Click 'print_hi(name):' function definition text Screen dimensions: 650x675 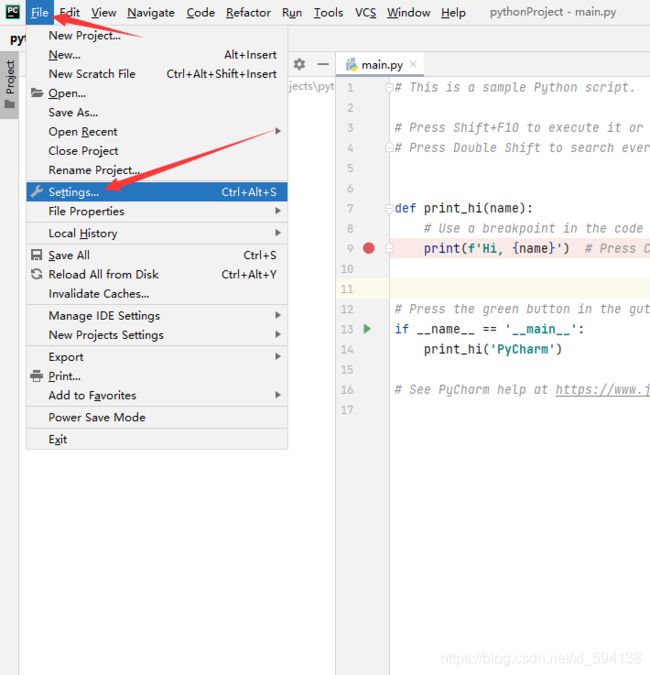tap(478, 208)
